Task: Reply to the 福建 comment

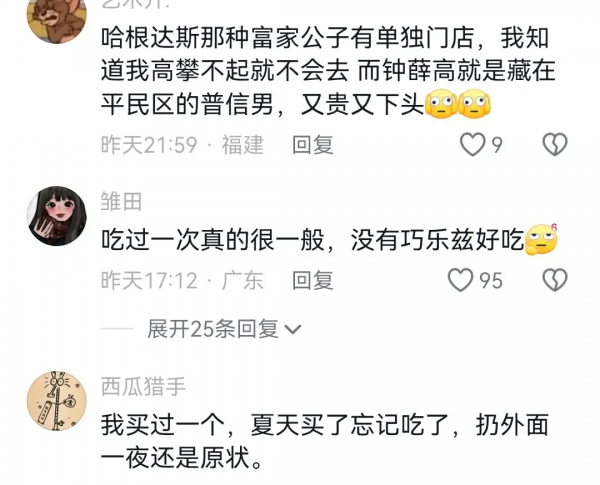Action: 313,145
